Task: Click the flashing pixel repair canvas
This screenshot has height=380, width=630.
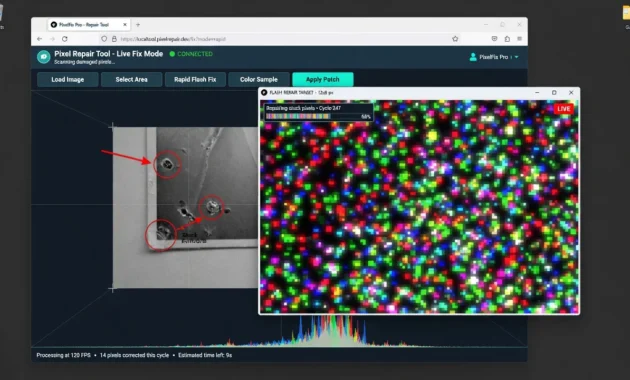Action: pos(419,207)
